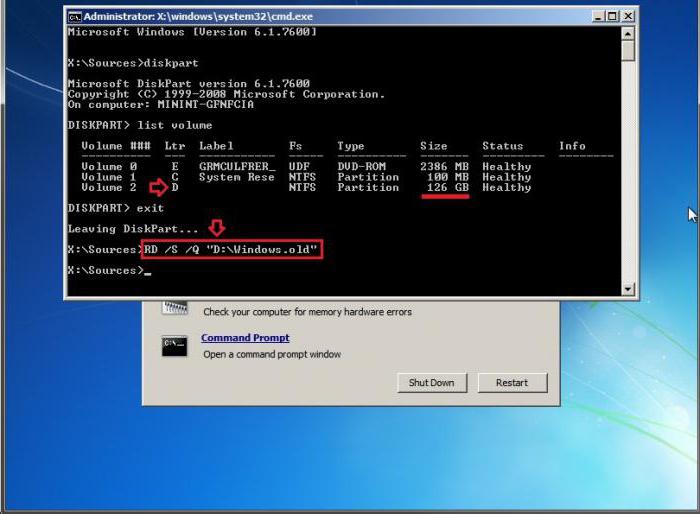
Task: Click the red arrow pointing at D
Action: tap(157, 187)
